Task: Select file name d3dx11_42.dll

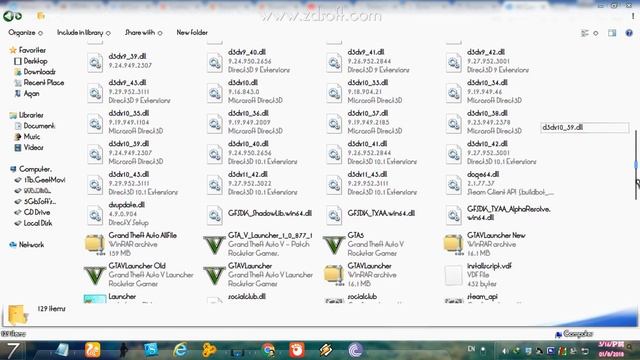Action: pos(248,174)
